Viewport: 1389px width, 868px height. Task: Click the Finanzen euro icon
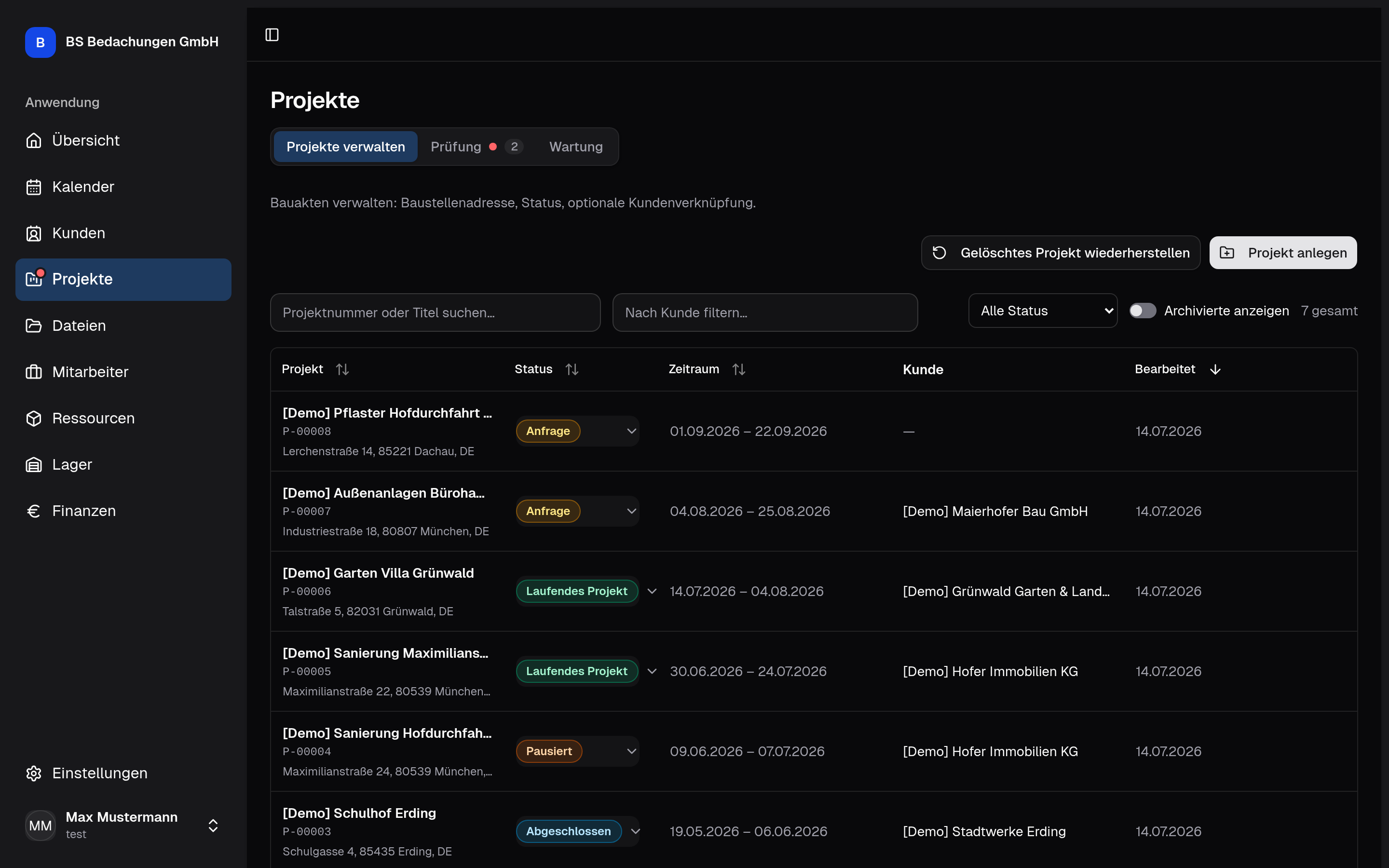(x=34, y=511)
